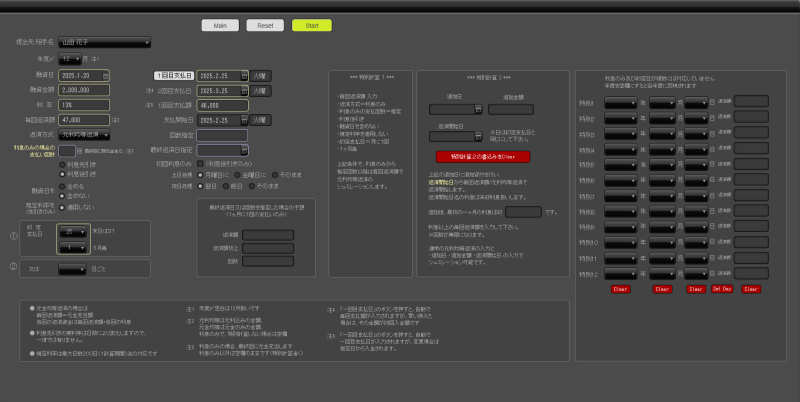This screenshot has width=800, height=402.
Task: Click the 融資金額 field showing 2,000,000
Action: tap(84, 90)
